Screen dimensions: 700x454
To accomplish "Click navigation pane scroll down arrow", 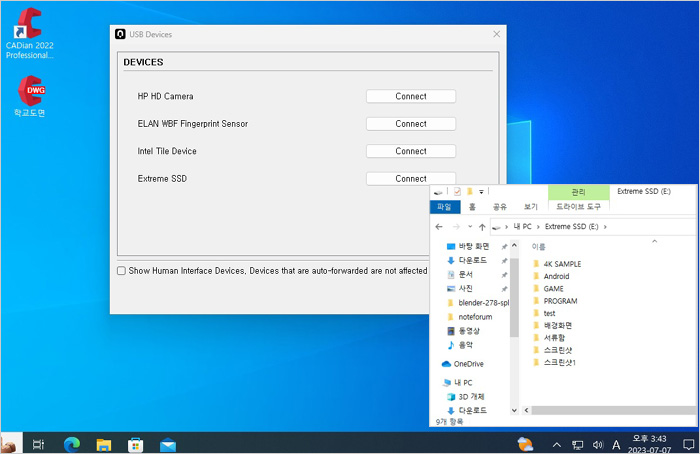I will click(514, 410).
